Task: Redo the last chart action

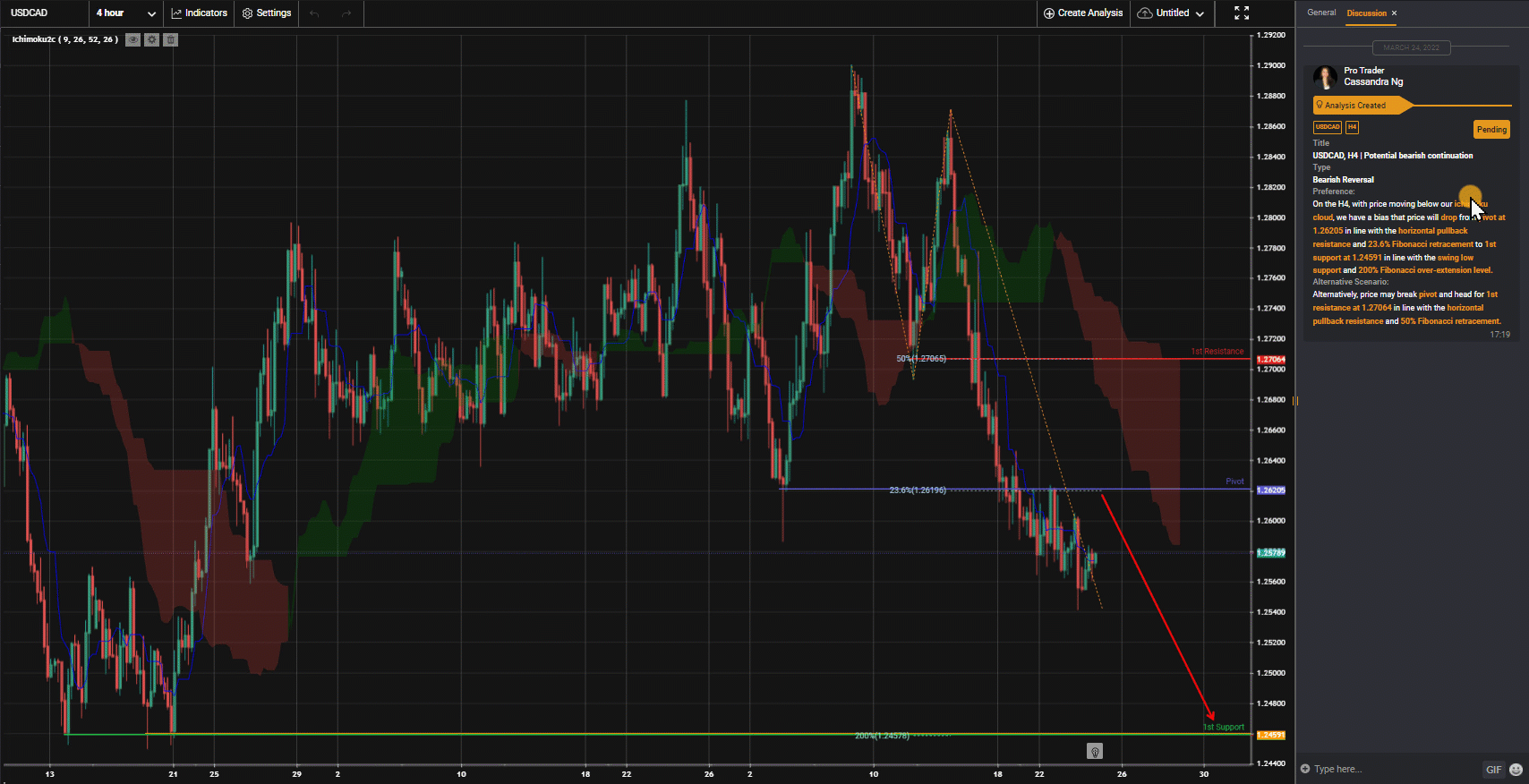Action: pyautogui.click(x=346, y=13)
